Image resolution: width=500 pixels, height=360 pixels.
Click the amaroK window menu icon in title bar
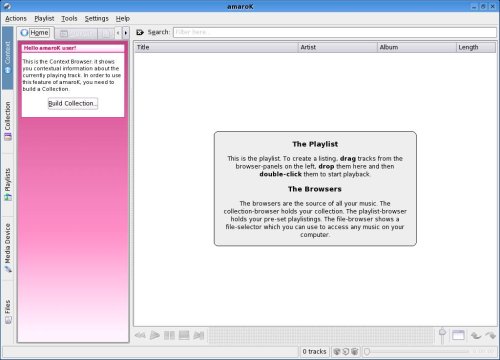coord(7,6)
